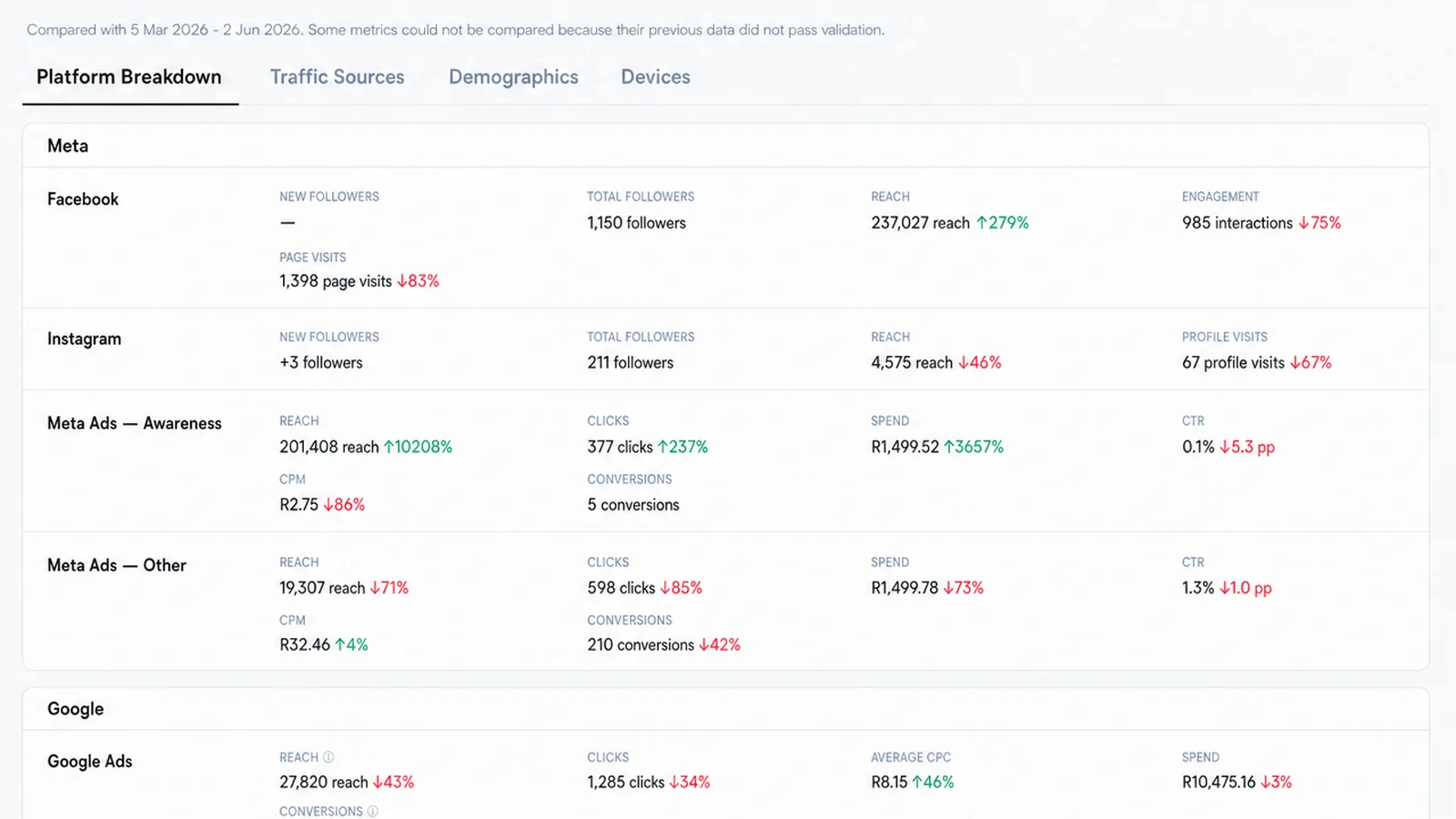The width and height of the screenshot is (1456, 819).
Task: Click the 377 clicks value
Action: 620,447
